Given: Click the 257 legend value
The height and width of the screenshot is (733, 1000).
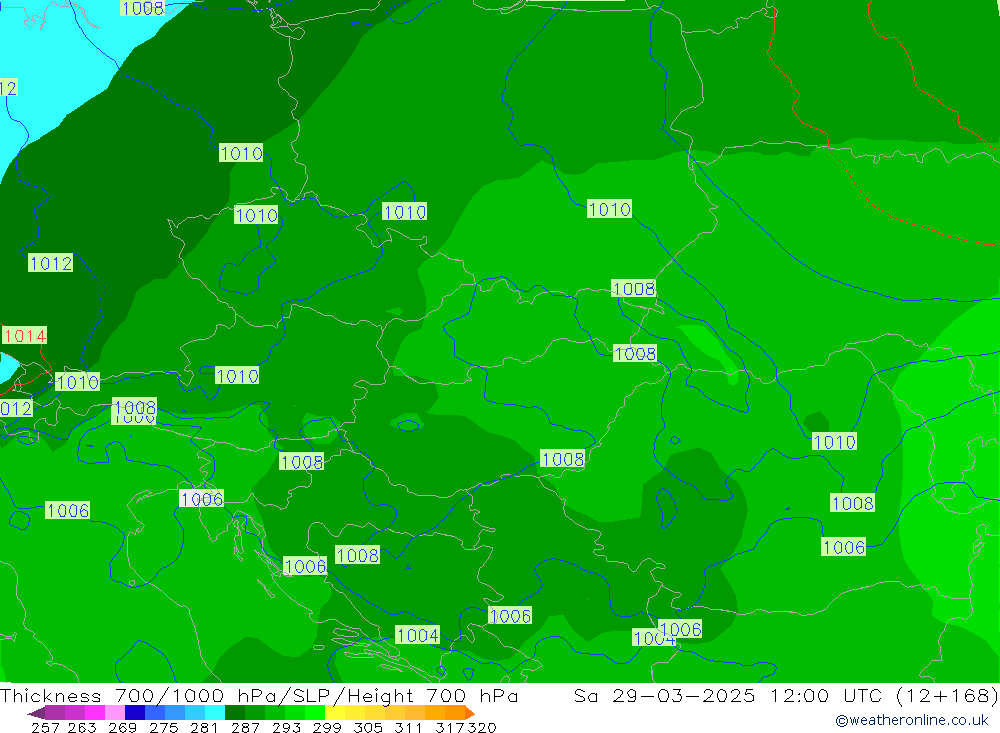Looking at the screenshot, I should click(x=45, y=727).
